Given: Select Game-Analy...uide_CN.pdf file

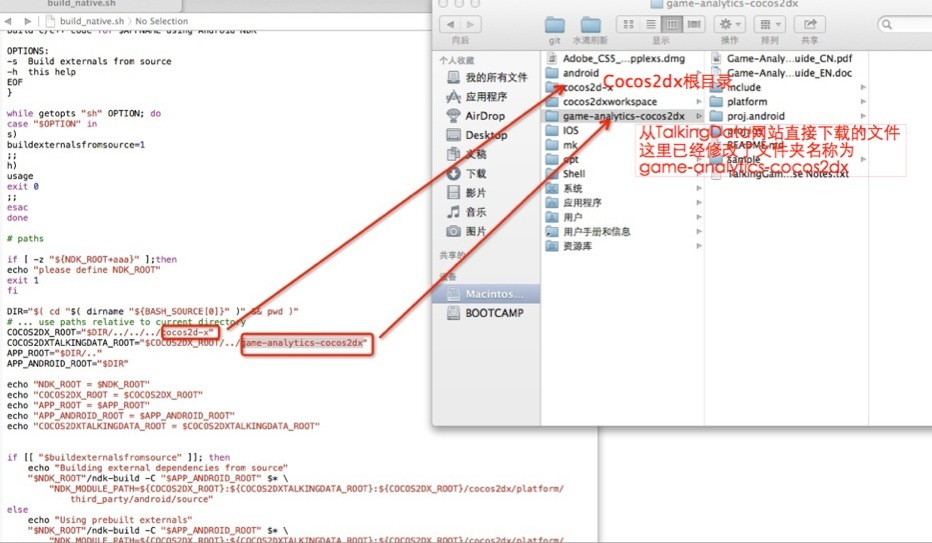Looking at the screenshot, I should tap(787, 58).
